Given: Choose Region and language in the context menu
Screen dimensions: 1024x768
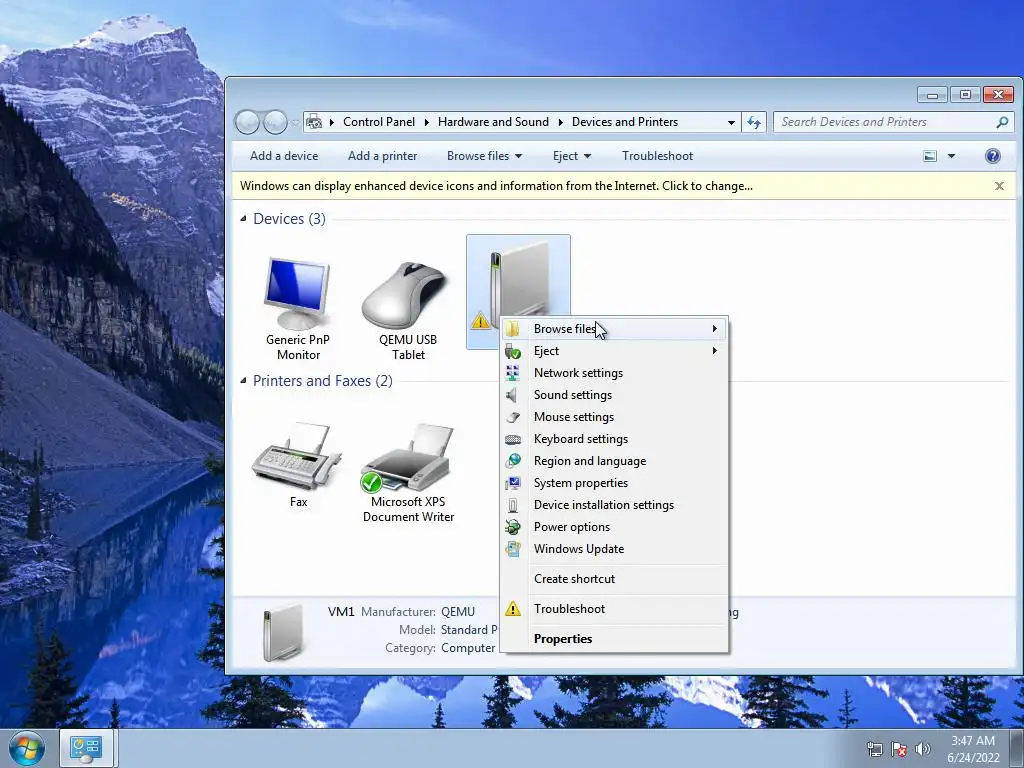Looking at the screenshot, I should pos(614,461).
